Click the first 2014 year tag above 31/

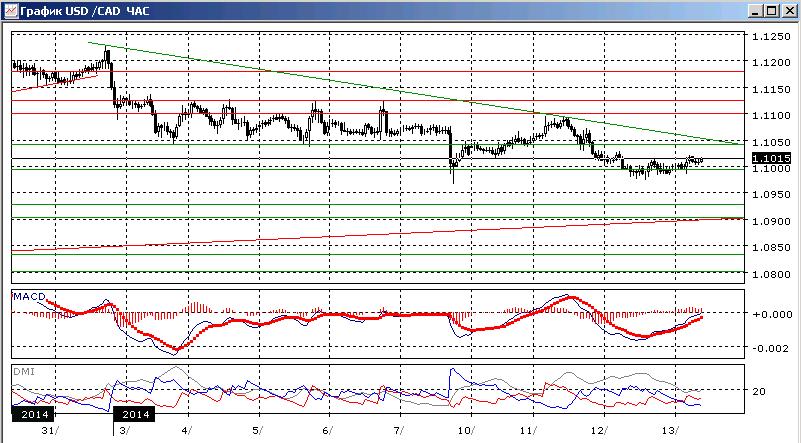tap(33, 414)
